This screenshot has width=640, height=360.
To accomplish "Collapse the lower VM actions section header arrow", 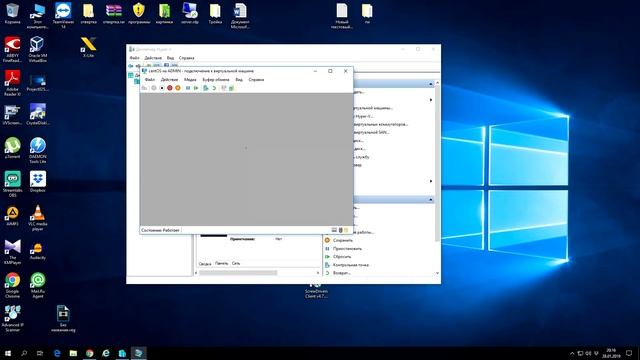I will 431,200.
